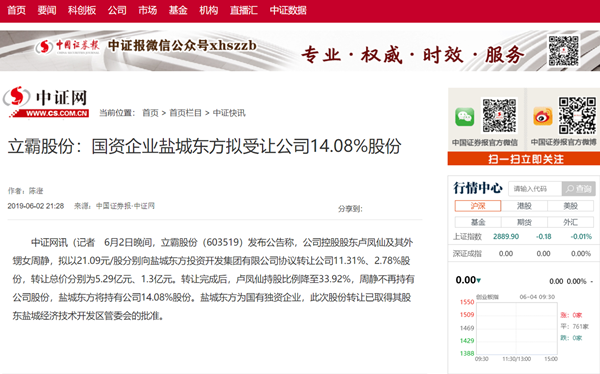
Task: Switch to the 期货 tab
Action: (x=524, y=222)
